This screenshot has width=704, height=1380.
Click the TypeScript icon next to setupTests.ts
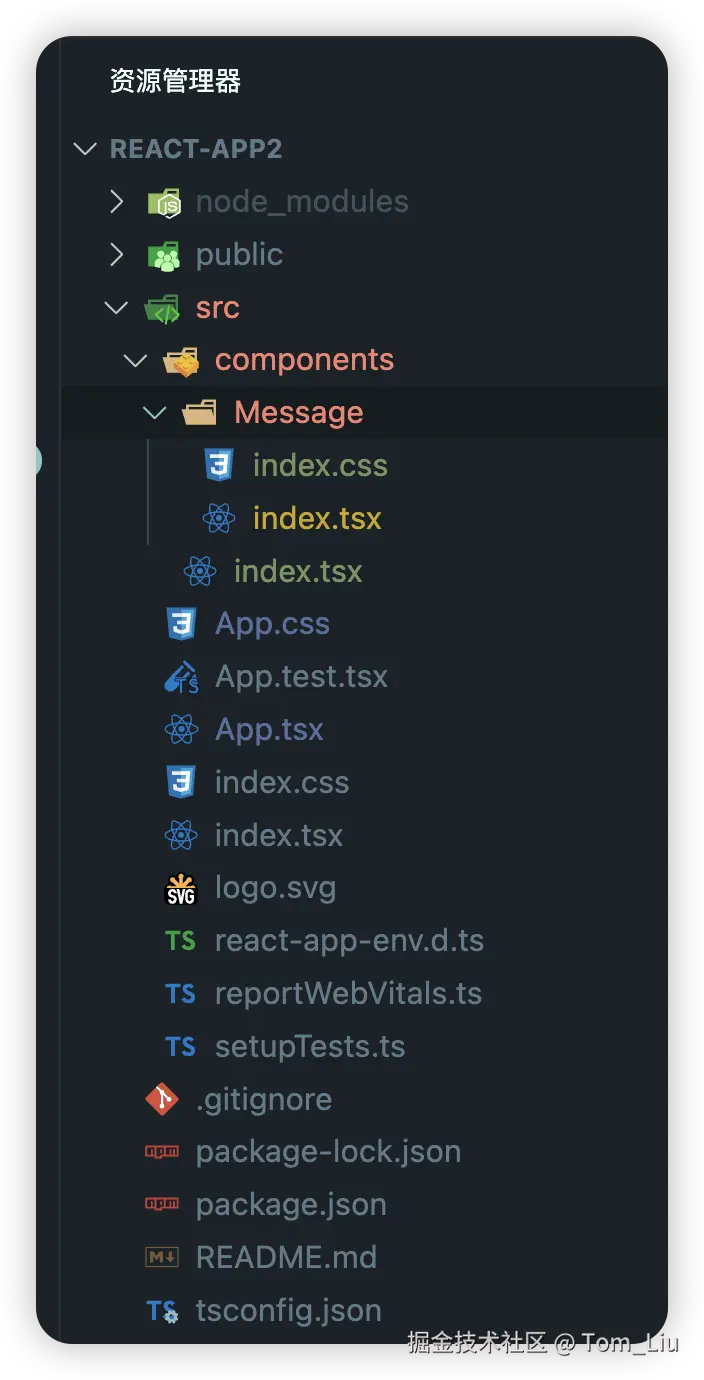click(180, 1046)
